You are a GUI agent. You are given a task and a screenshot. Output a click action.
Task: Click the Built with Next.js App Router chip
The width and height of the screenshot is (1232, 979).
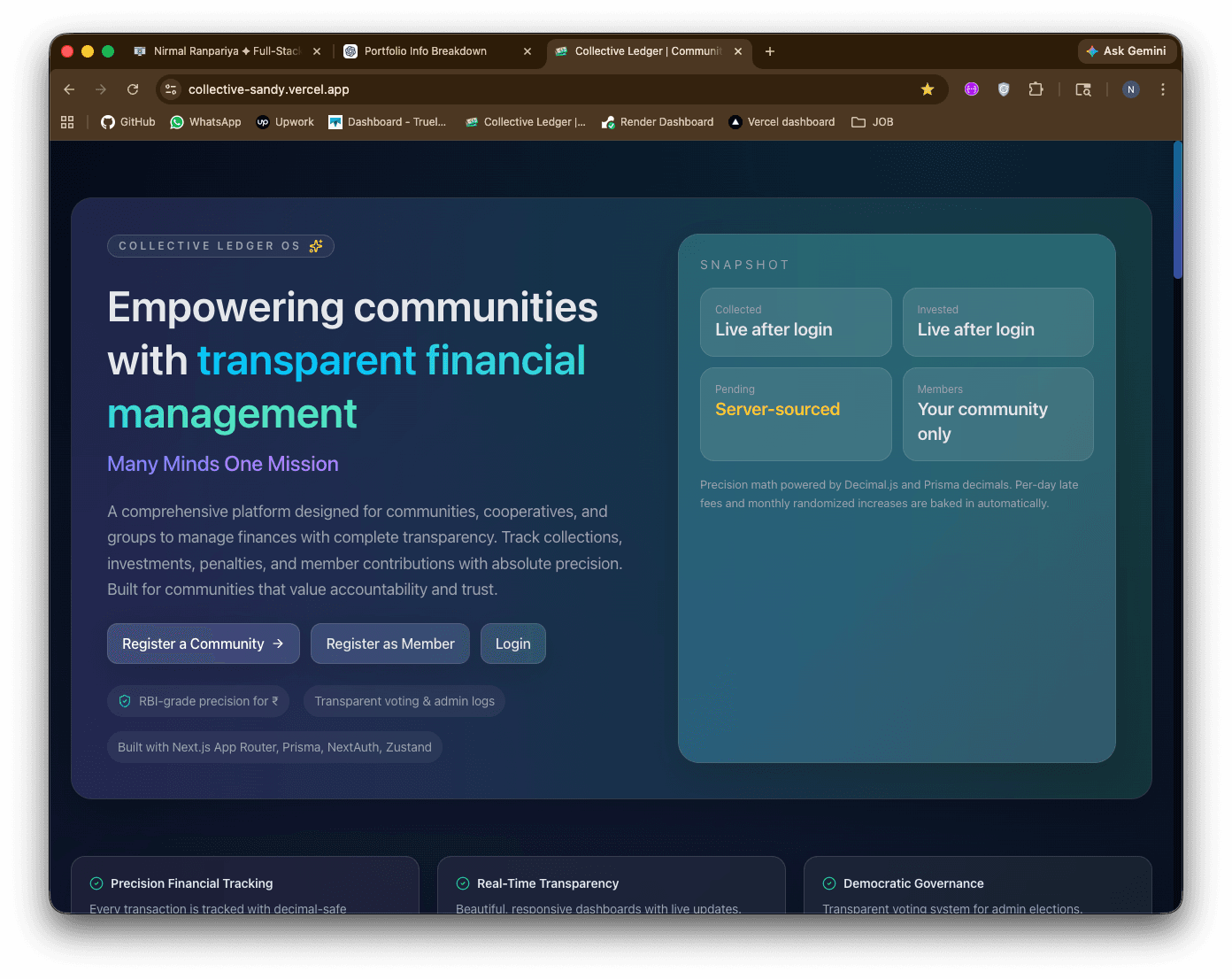coord(274,747)
